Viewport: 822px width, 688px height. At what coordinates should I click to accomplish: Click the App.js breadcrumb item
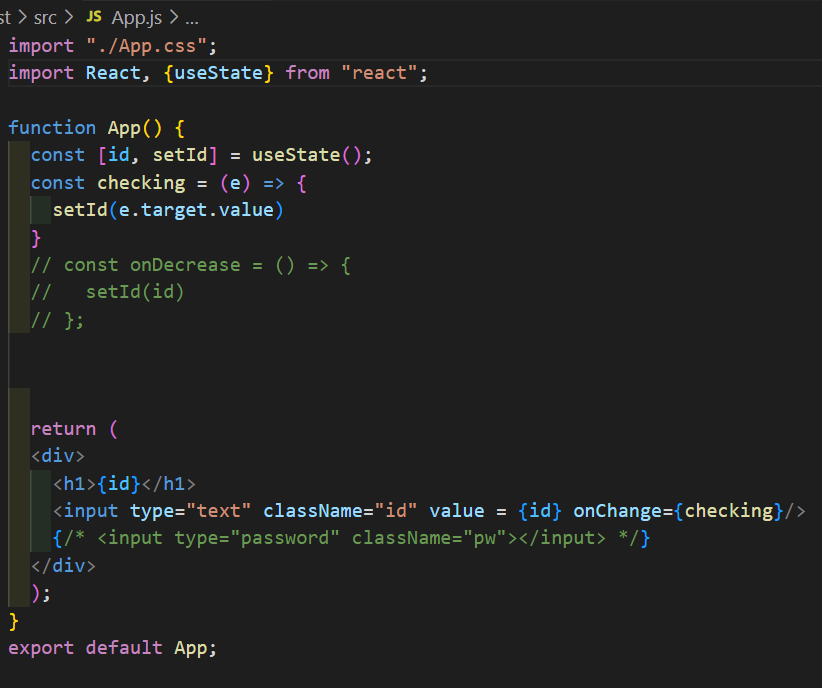click(x=137, y=18)
